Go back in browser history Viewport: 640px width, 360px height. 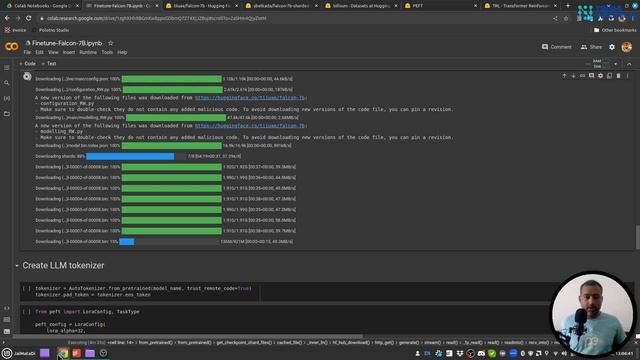[7, 18]
